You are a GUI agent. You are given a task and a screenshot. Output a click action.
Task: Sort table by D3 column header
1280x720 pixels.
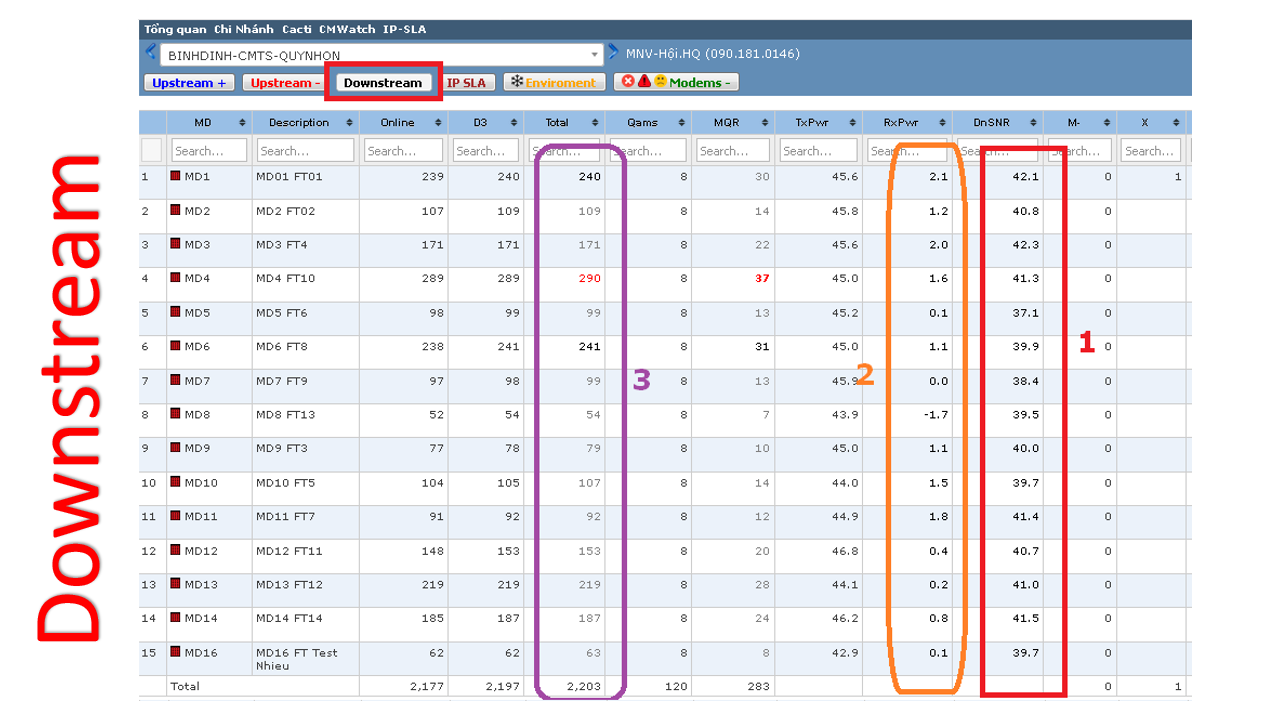click(x=486, y=122)
